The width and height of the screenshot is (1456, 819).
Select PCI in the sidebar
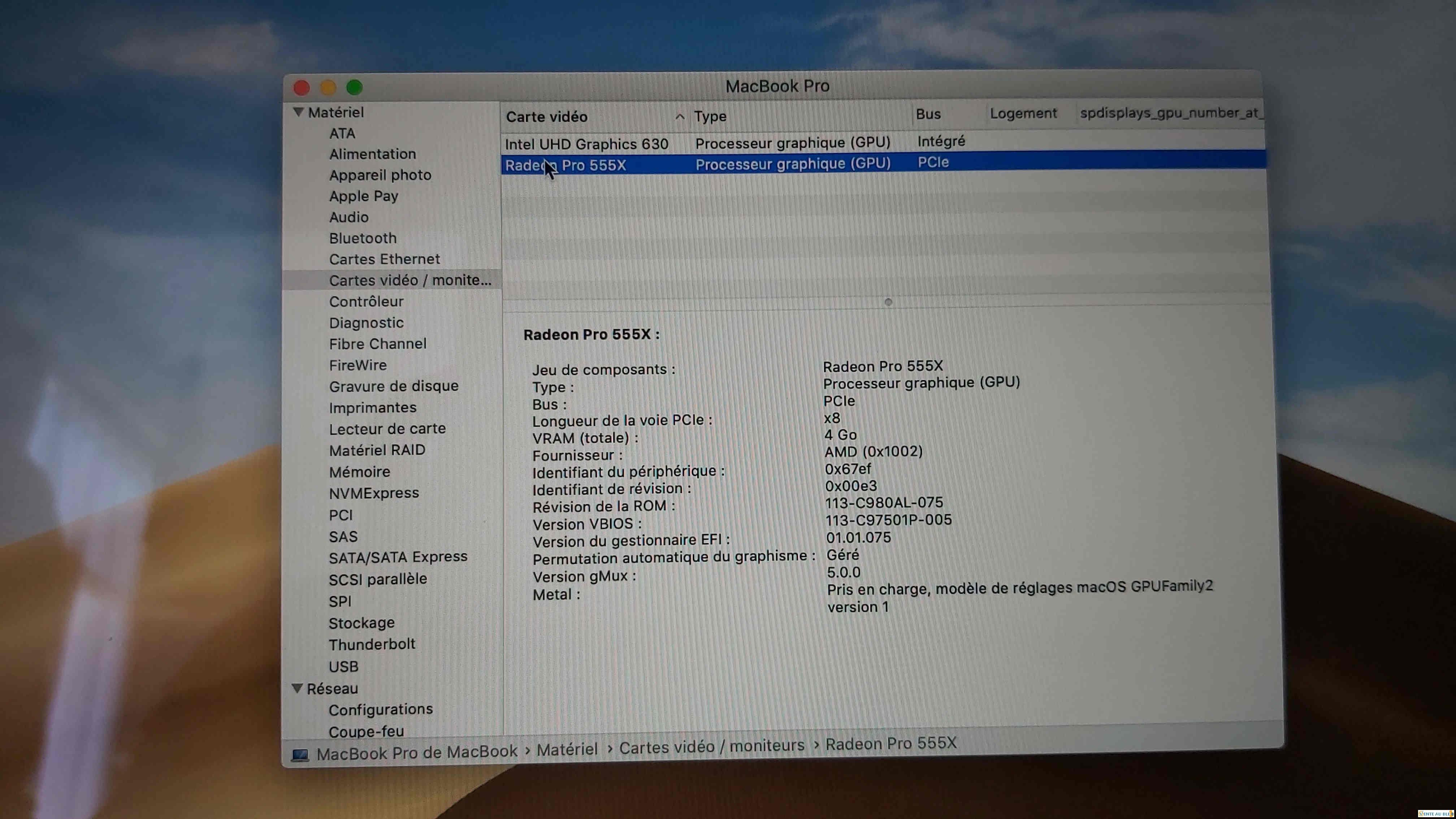point(340,515)
